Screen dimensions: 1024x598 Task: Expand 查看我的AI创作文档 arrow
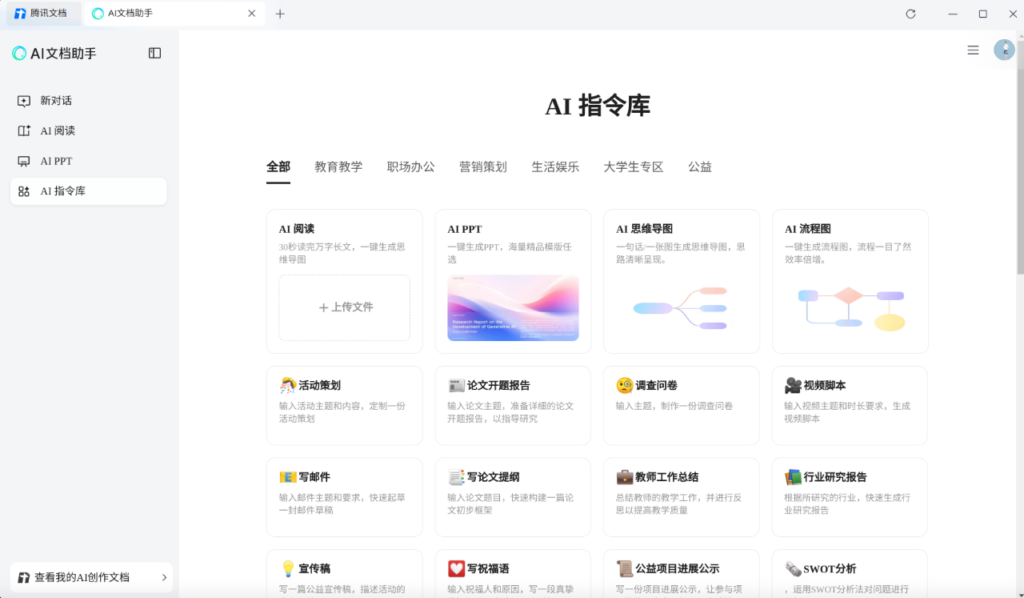[x=164, y=577]
